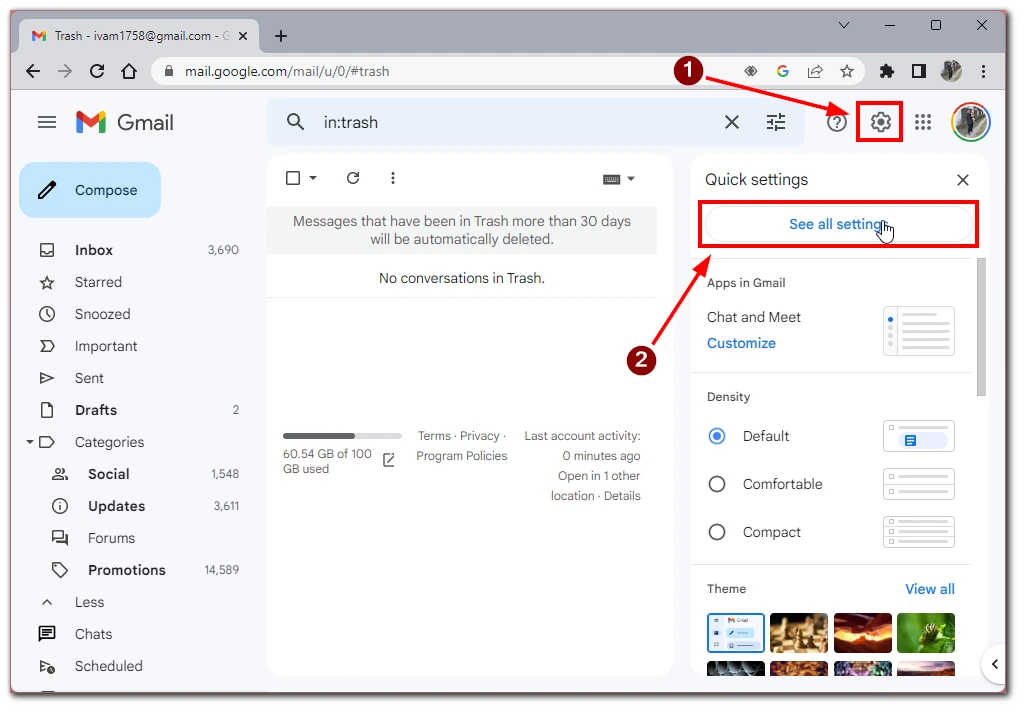This screenshot has height=711, width=1024.
Task: Open Settings gear icon
Action: [880, 122]
